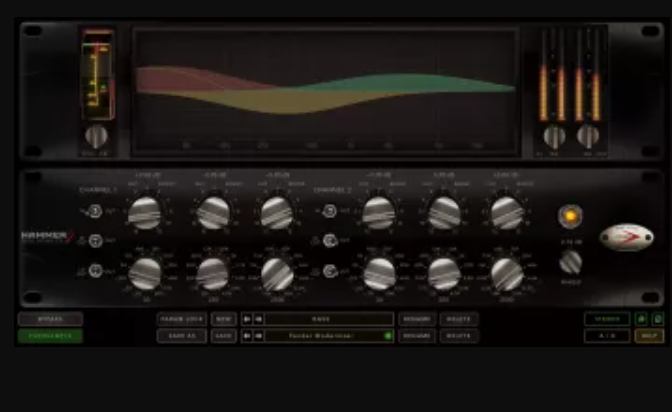The image size is (672, 412).
Task: Flip Channel 1 top toggle switch
Action: (95, 211)
